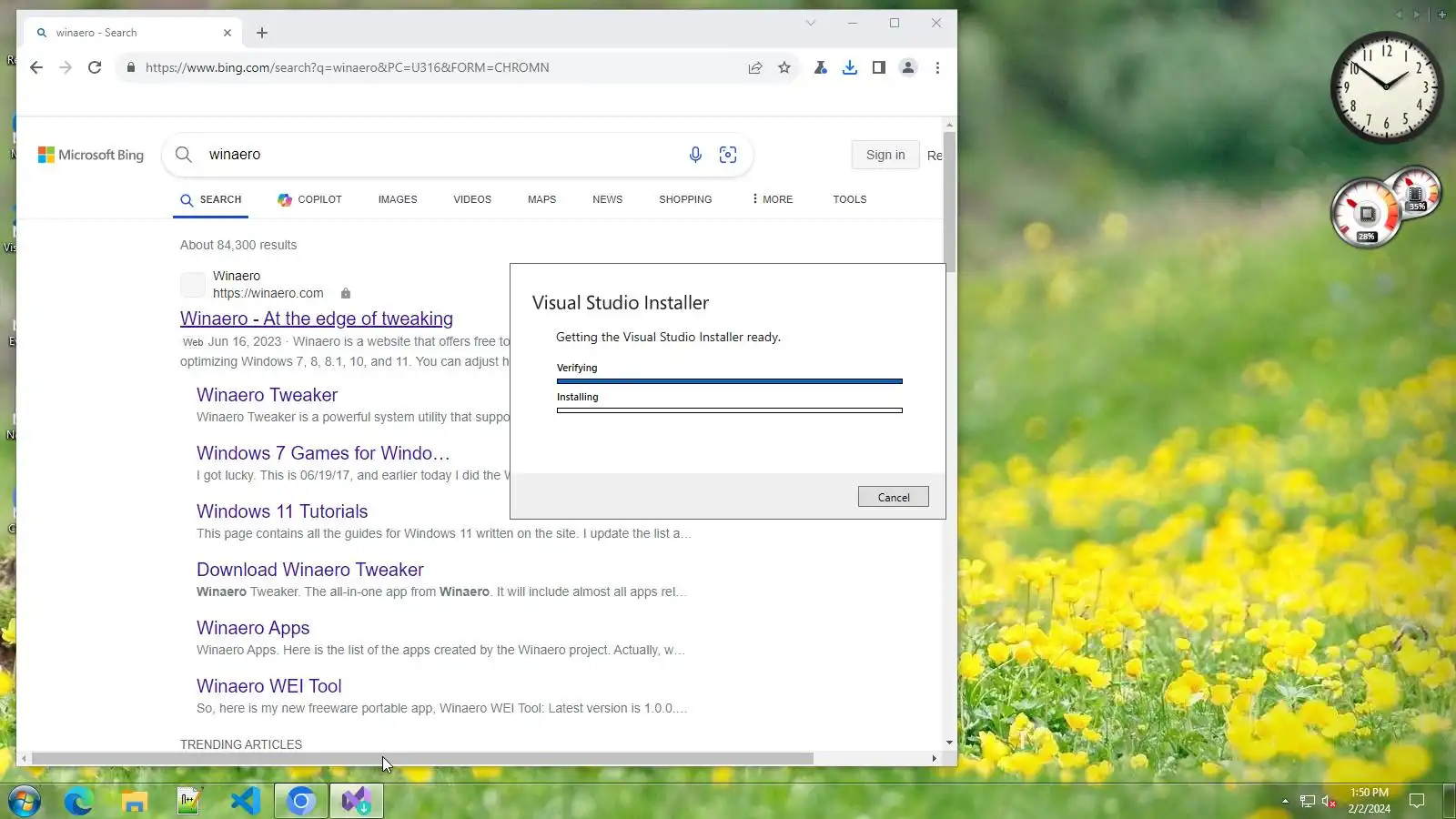Open Visual Studio Code from the taskbar

pyautogui.click(x=246, y=802)
